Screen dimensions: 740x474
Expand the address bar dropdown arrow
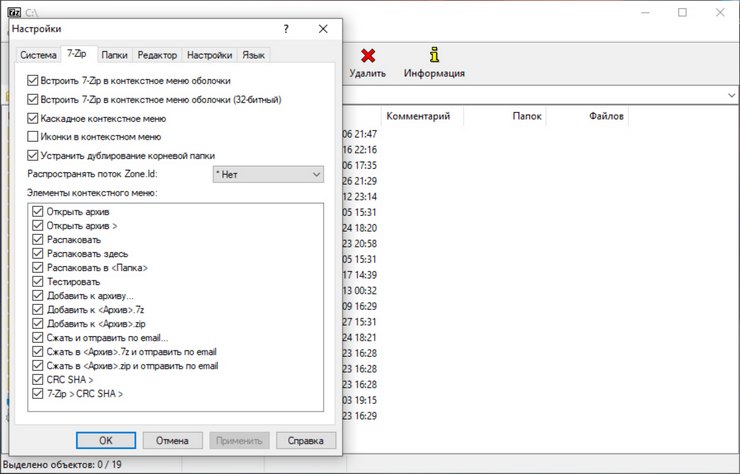pyautogui.click(x=733, y=94)
